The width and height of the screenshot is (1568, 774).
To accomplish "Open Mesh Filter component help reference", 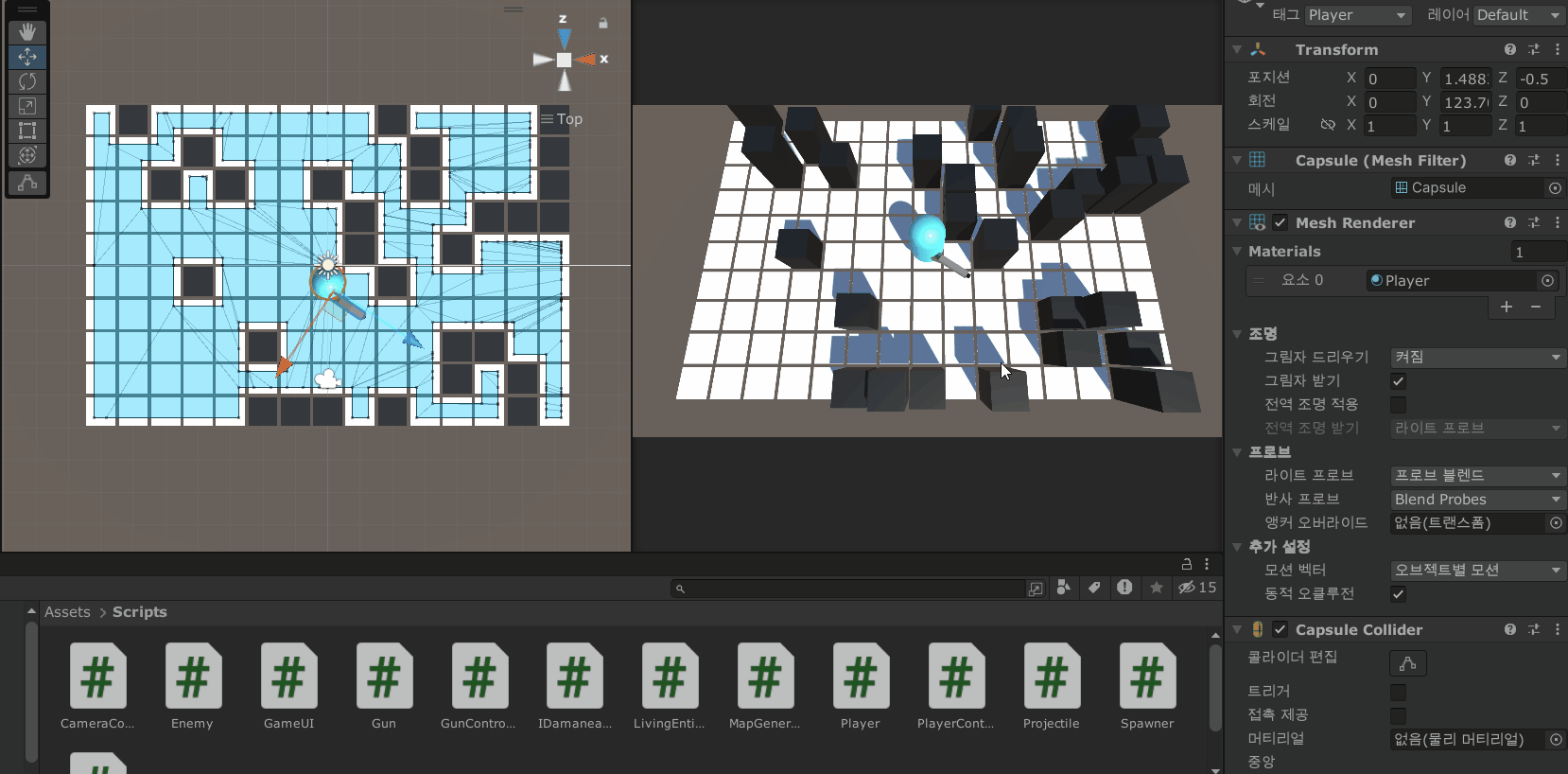I will pos(1509,160).
